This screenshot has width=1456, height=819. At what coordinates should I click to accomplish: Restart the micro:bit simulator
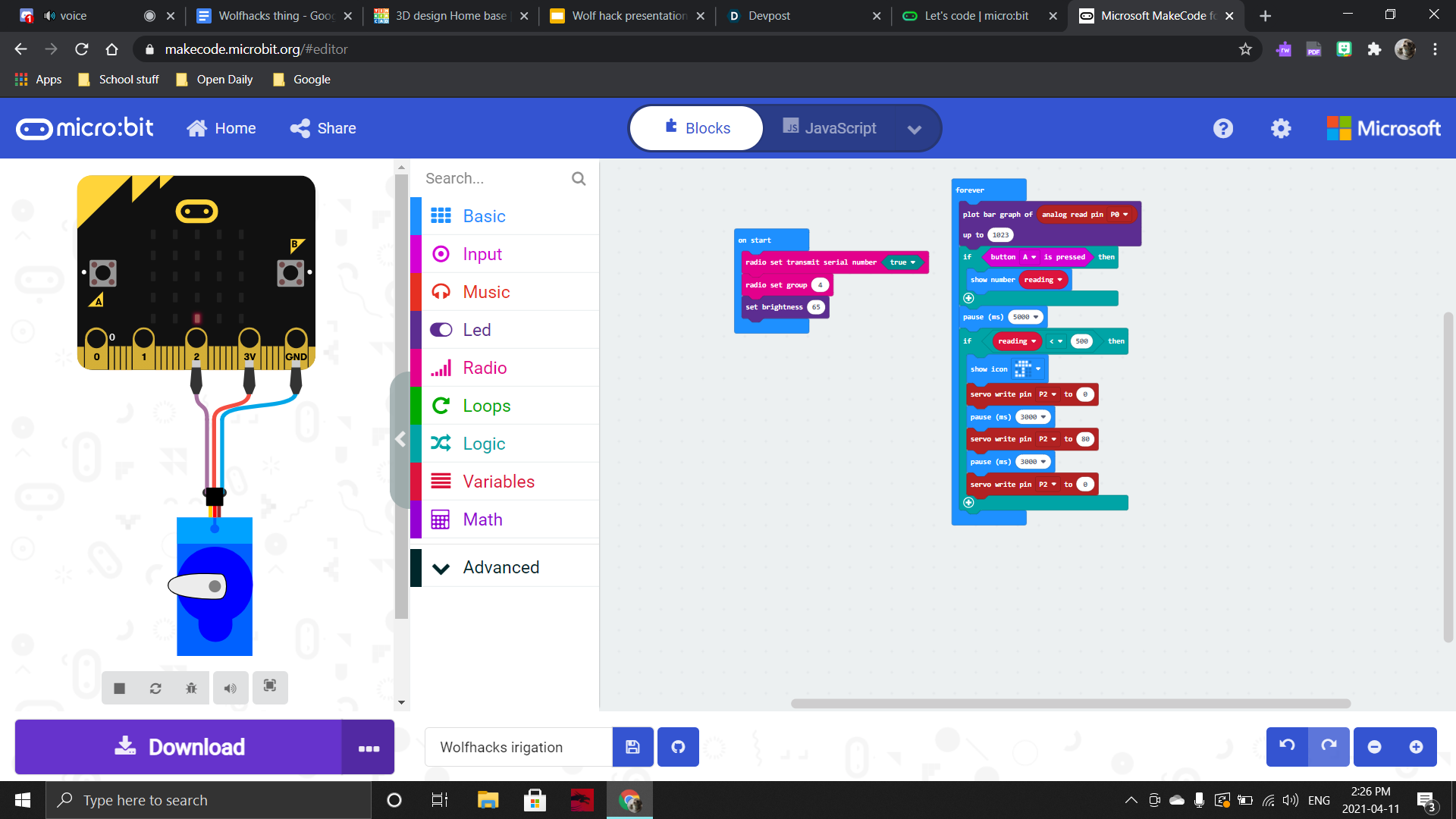pyautogui.click(x=155, y=688)
